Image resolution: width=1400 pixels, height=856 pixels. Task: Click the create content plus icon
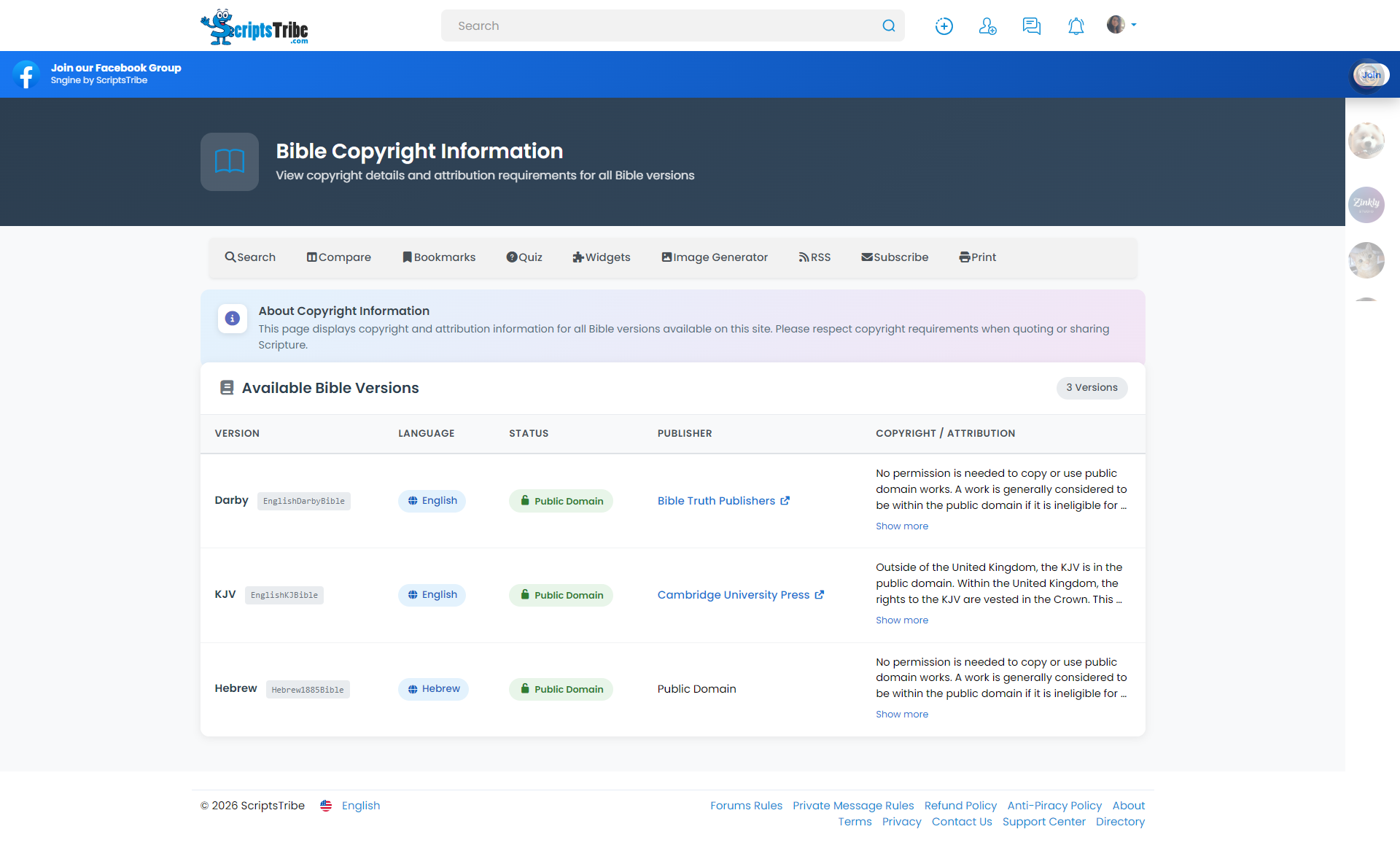944,26
